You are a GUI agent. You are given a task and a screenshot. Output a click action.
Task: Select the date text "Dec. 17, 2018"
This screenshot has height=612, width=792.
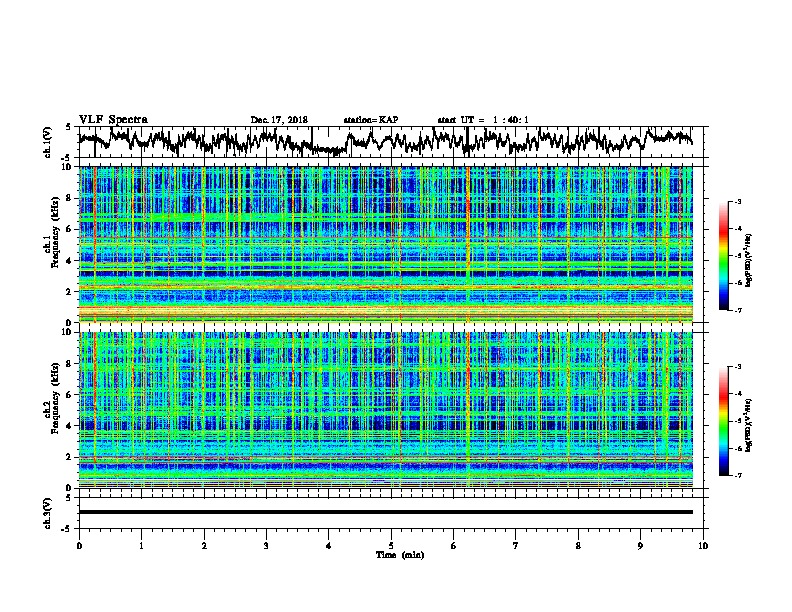tap(279, 120)
